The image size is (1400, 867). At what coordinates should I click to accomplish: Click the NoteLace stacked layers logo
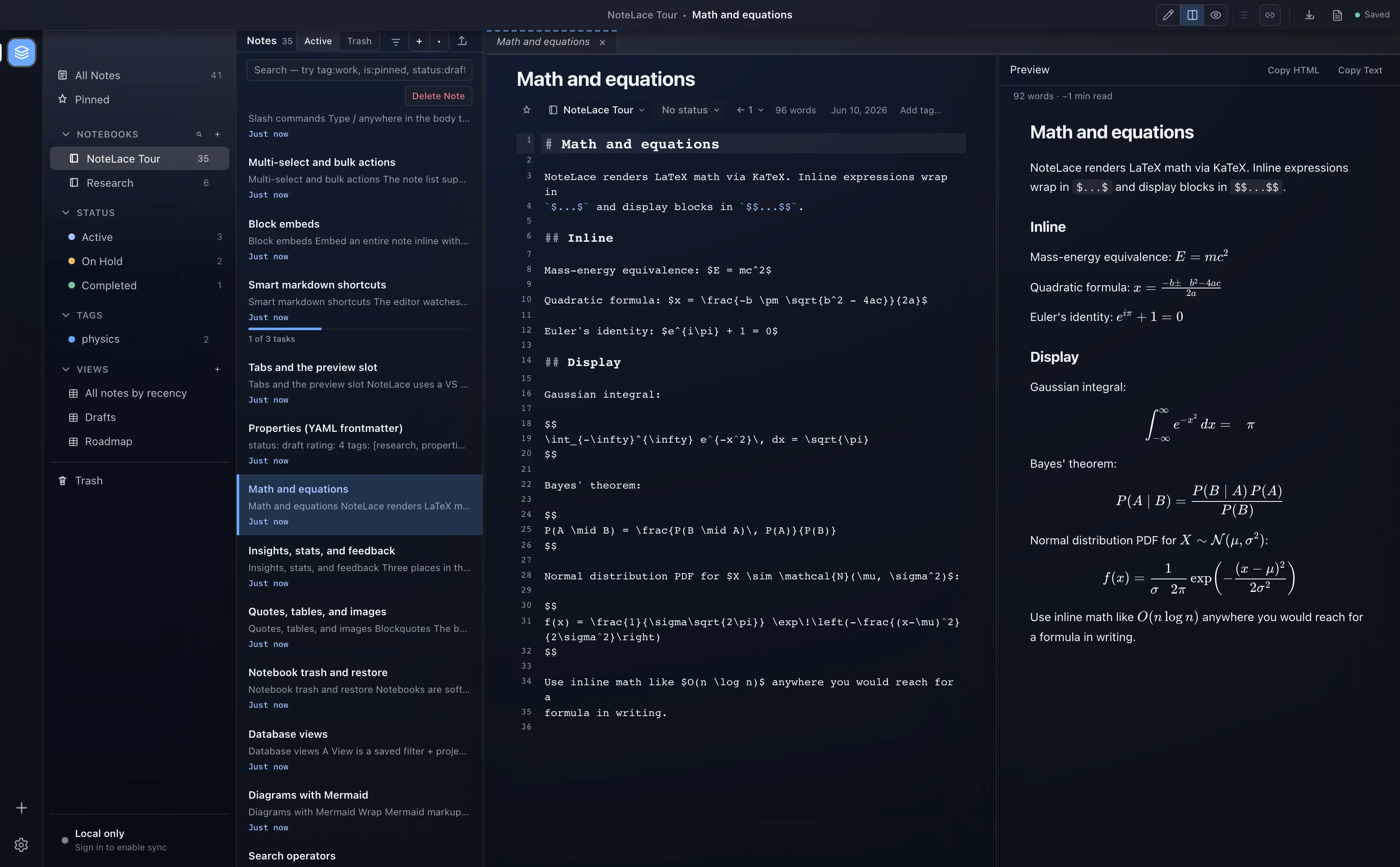click(x=22, y=52)
